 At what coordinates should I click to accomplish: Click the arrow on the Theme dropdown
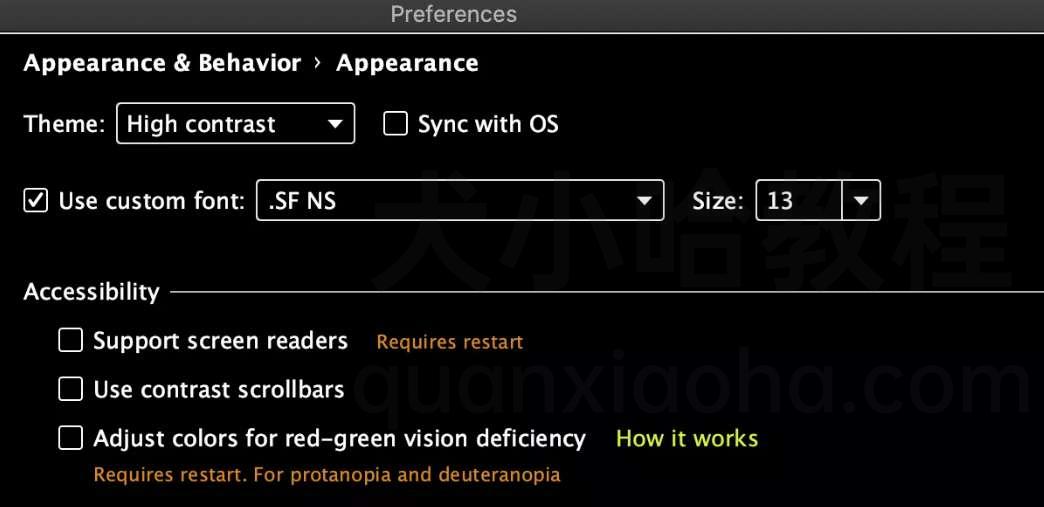pos(336,124)
